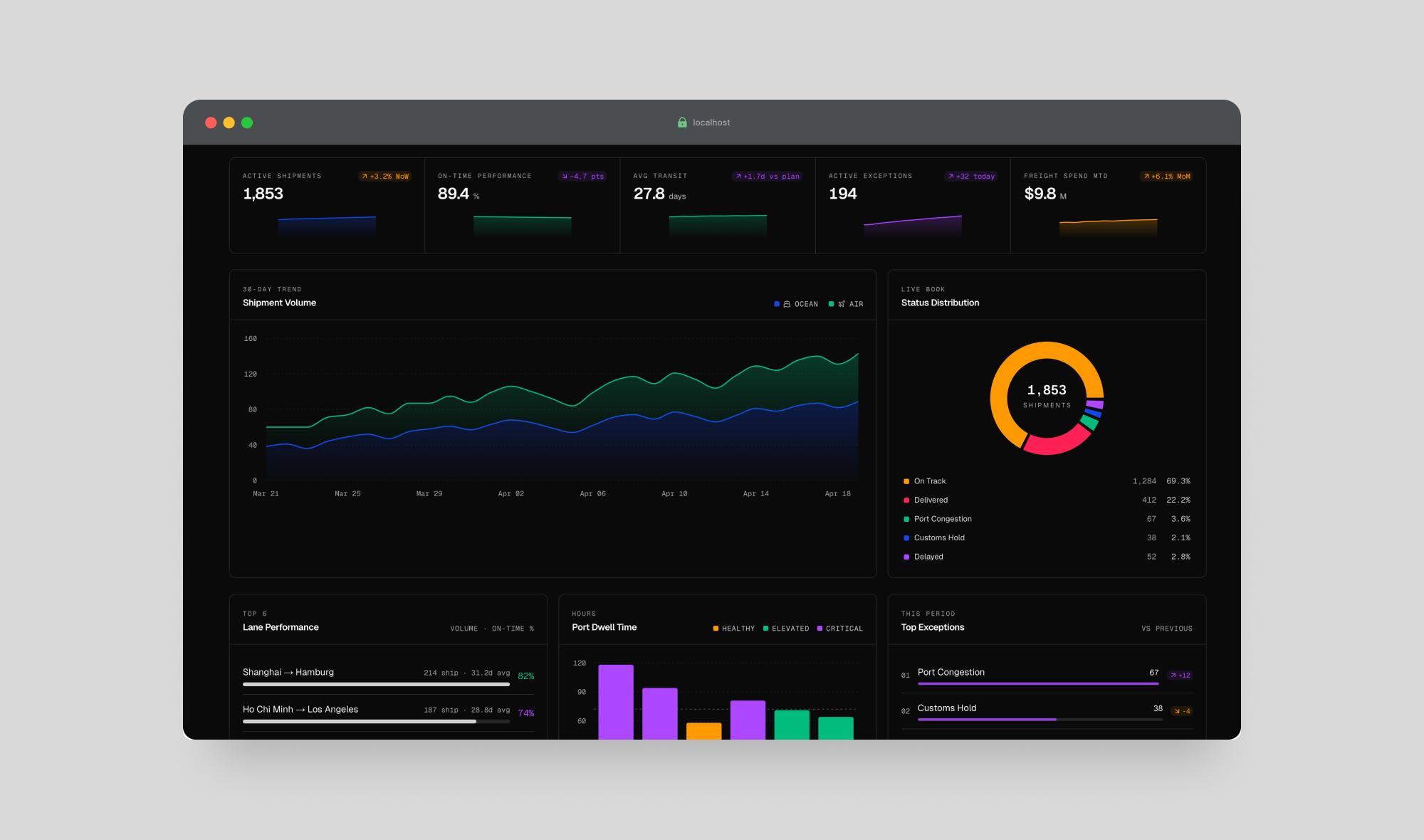Screen dimensions: 1424x840
Task: Toggle the HEALTHY legend in Port Dwell Time
Action: click(x=733, y=628)
